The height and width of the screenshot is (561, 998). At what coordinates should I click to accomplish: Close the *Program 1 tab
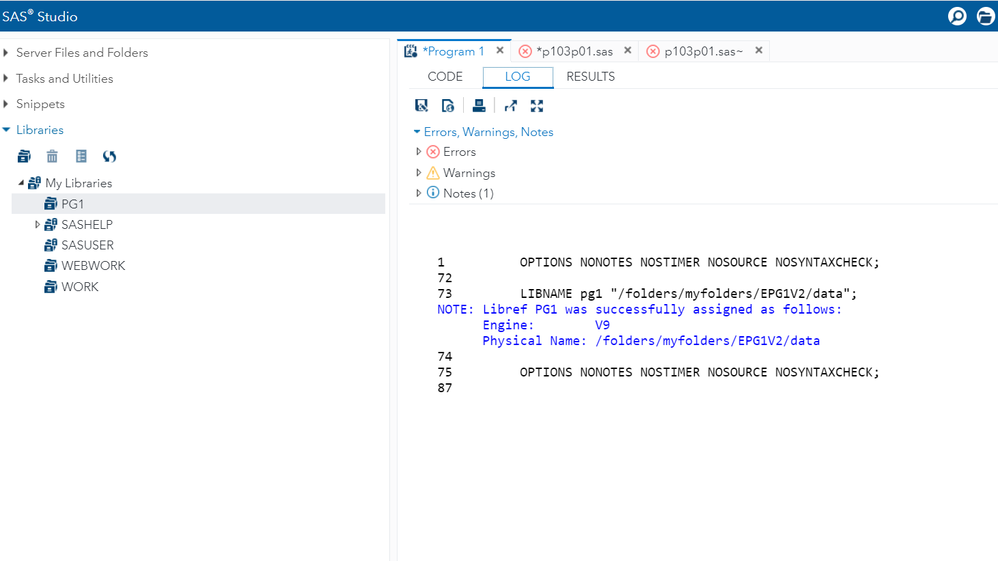click(x=500, y=51)
